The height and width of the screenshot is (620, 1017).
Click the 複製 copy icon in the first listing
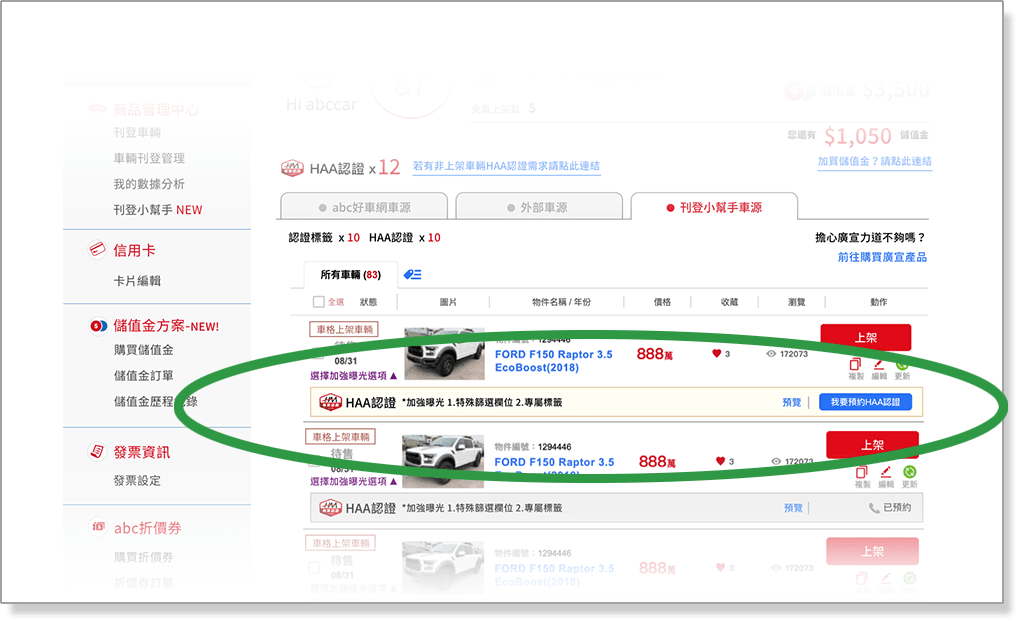click(855, 364)
